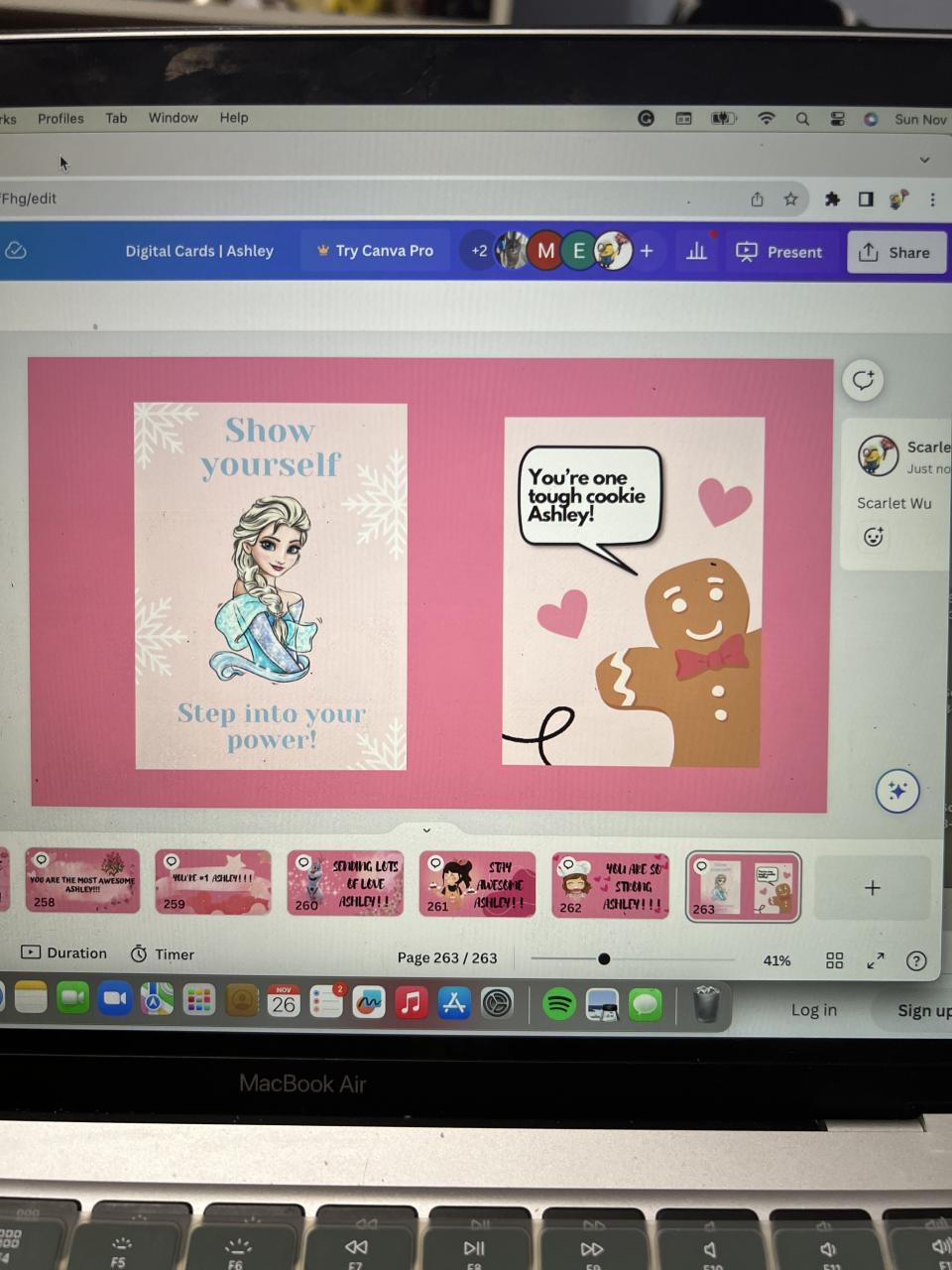
Task: Click the collaborator avatar labeled M
Action: (x=545, y=251)
